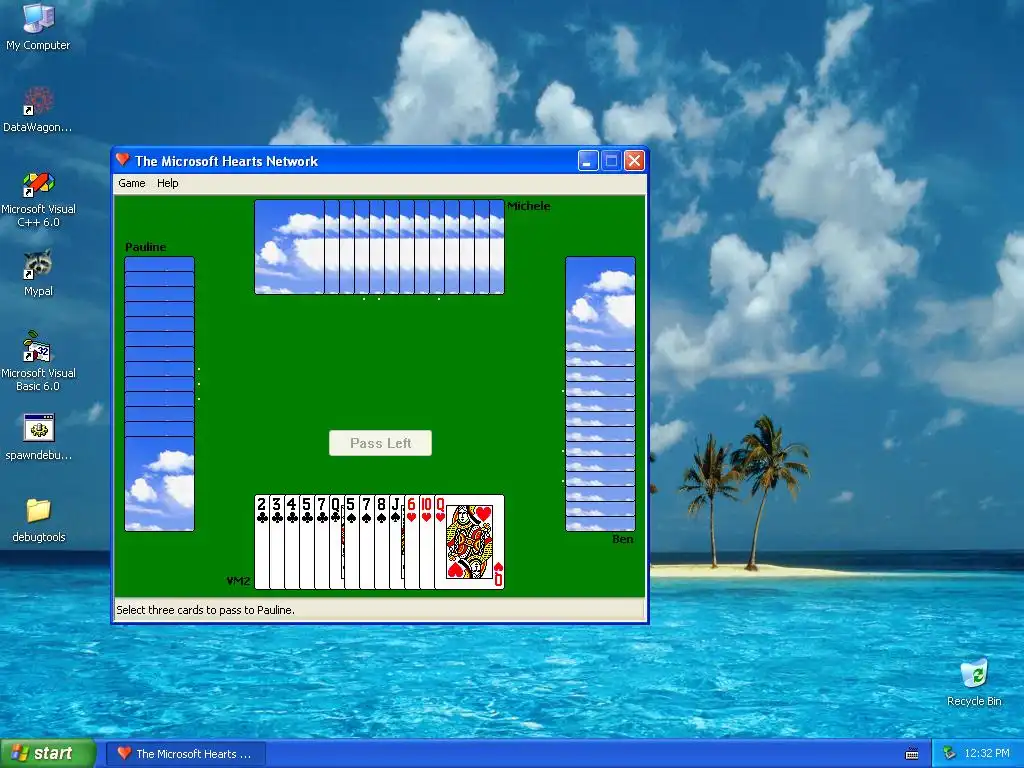
Task: Select the 4 of clubs card
Action: tap(292, 542)
